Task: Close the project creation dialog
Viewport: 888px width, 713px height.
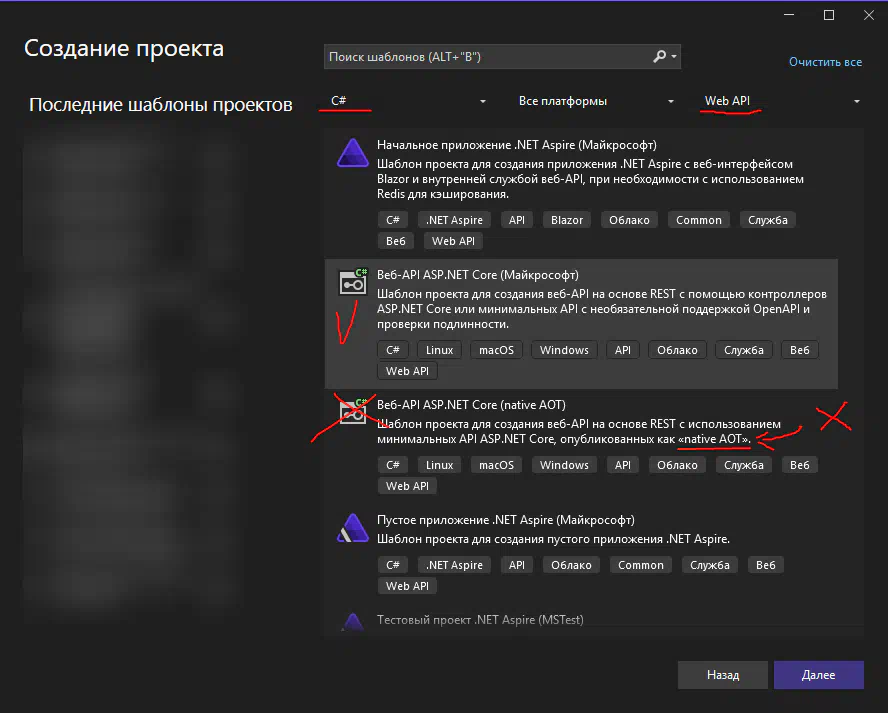Action: pyautogui.click(x=869, y=15)
